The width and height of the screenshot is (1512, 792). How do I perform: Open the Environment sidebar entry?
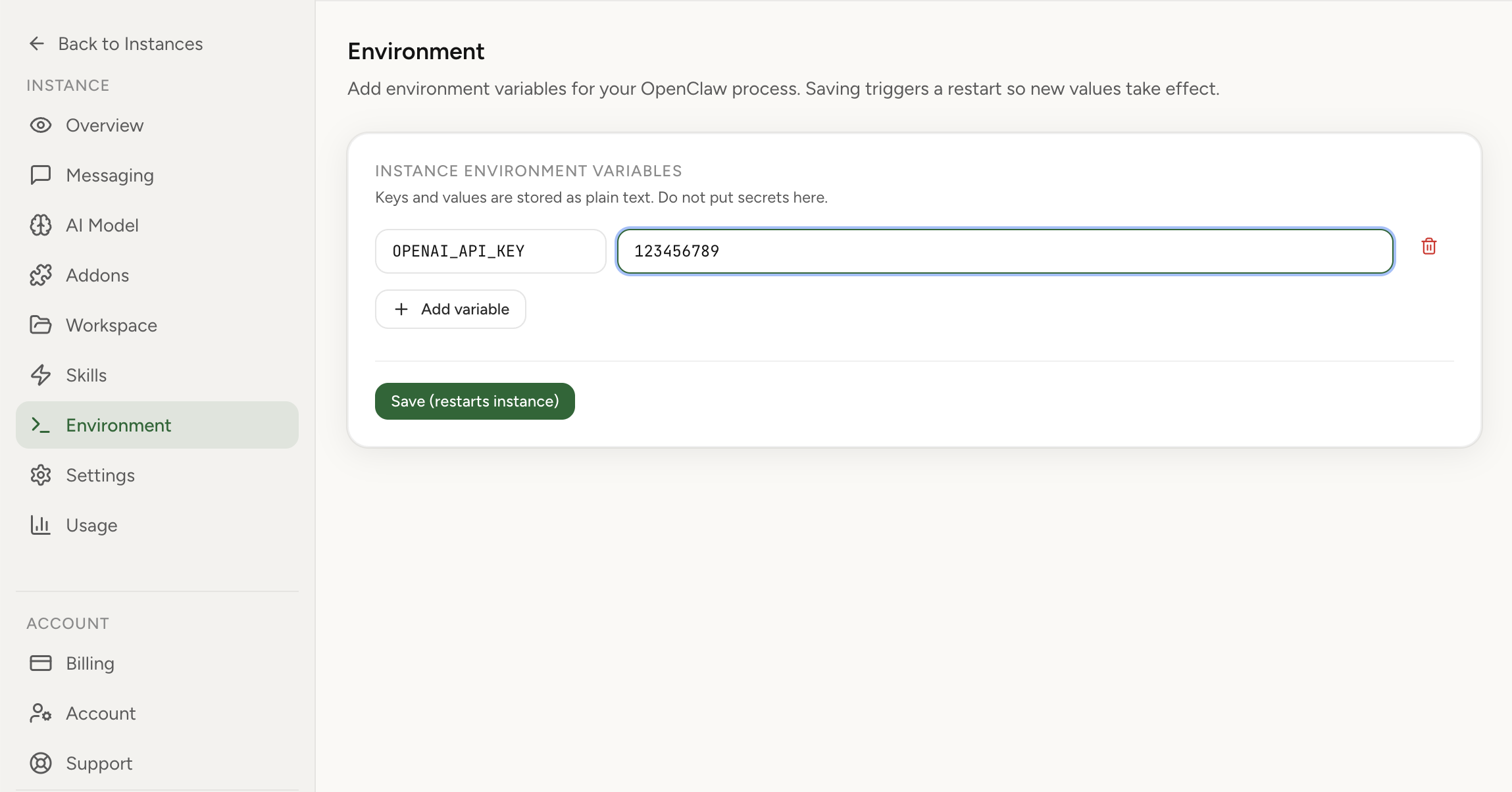click(119, 425)
